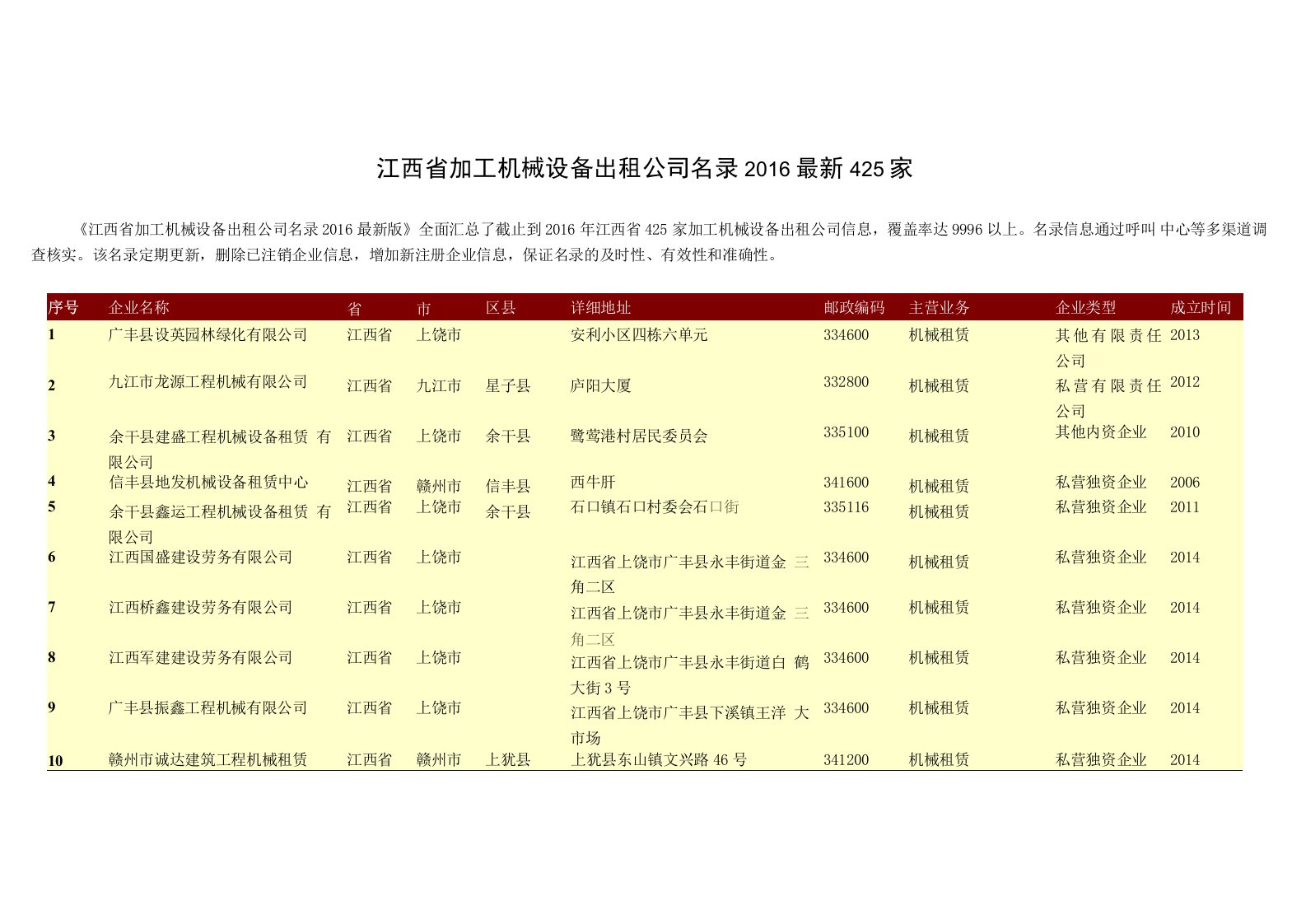Select company 赣州市诚达建筑工程机械租赁
Screen dimensions: 1306x924
click(208, 759)
